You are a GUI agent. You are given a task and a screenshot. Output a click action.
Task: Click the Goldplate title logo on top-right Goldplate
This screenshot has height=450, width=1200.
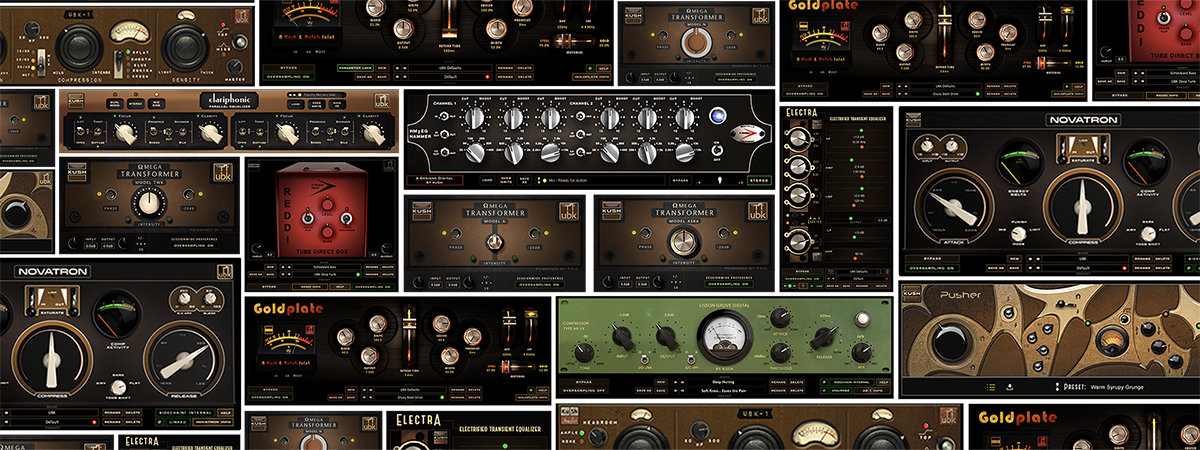(x=824, y=5)
